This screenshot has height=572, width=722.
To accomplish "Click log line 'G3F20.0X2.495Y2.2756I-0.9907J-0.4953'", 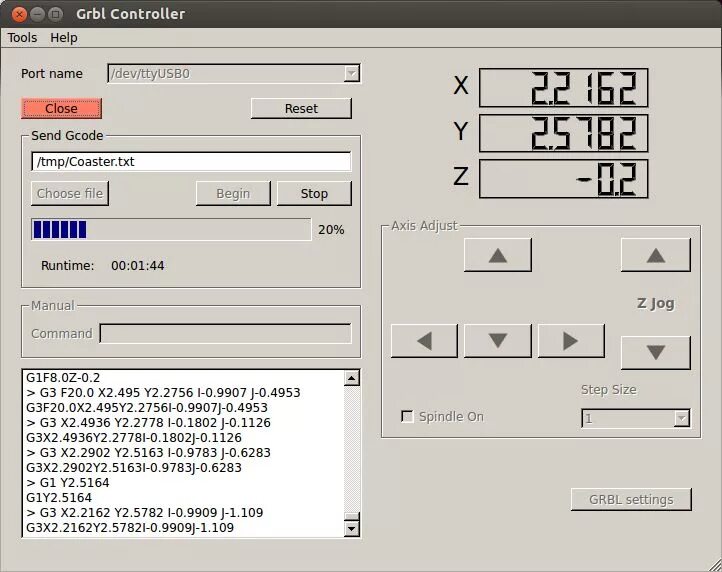I will (x=147, y=408).
